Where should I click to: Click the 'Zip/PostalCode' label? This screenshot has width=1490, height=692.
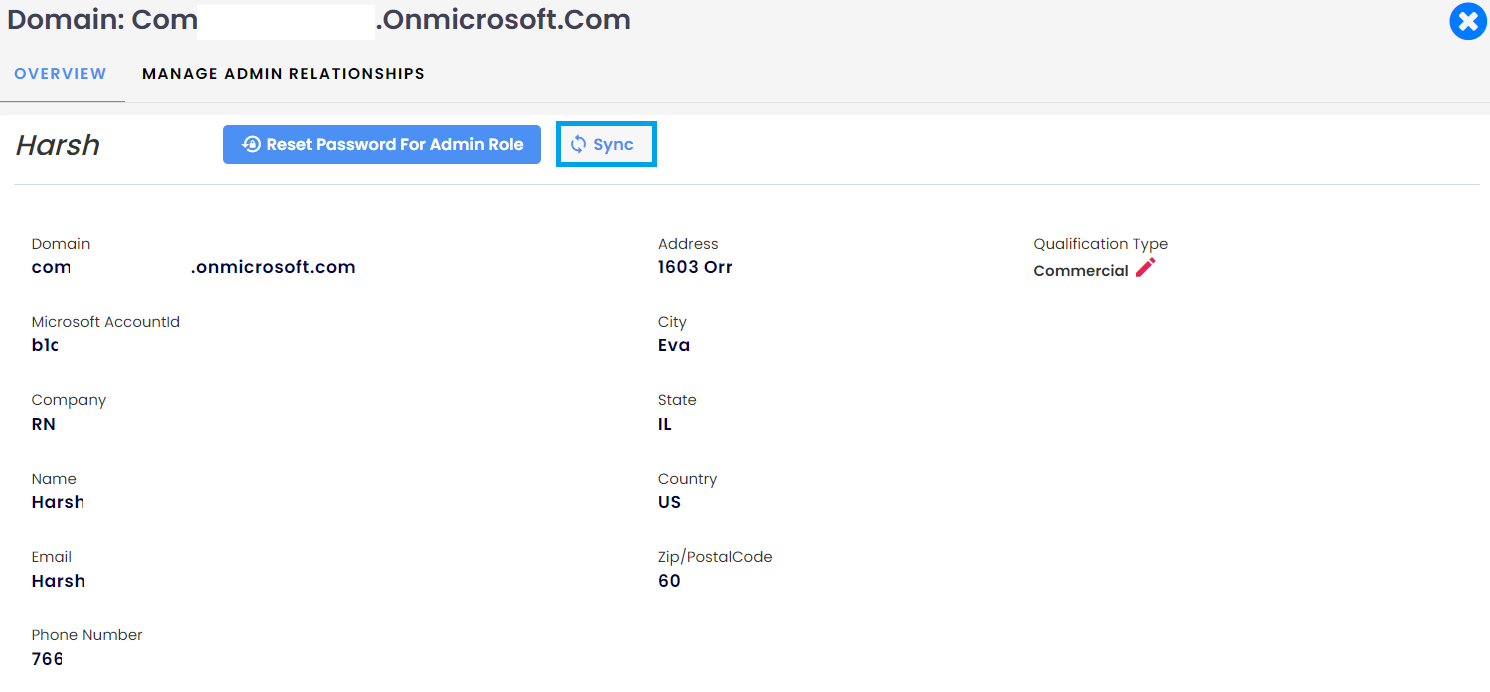coord(715,557)
